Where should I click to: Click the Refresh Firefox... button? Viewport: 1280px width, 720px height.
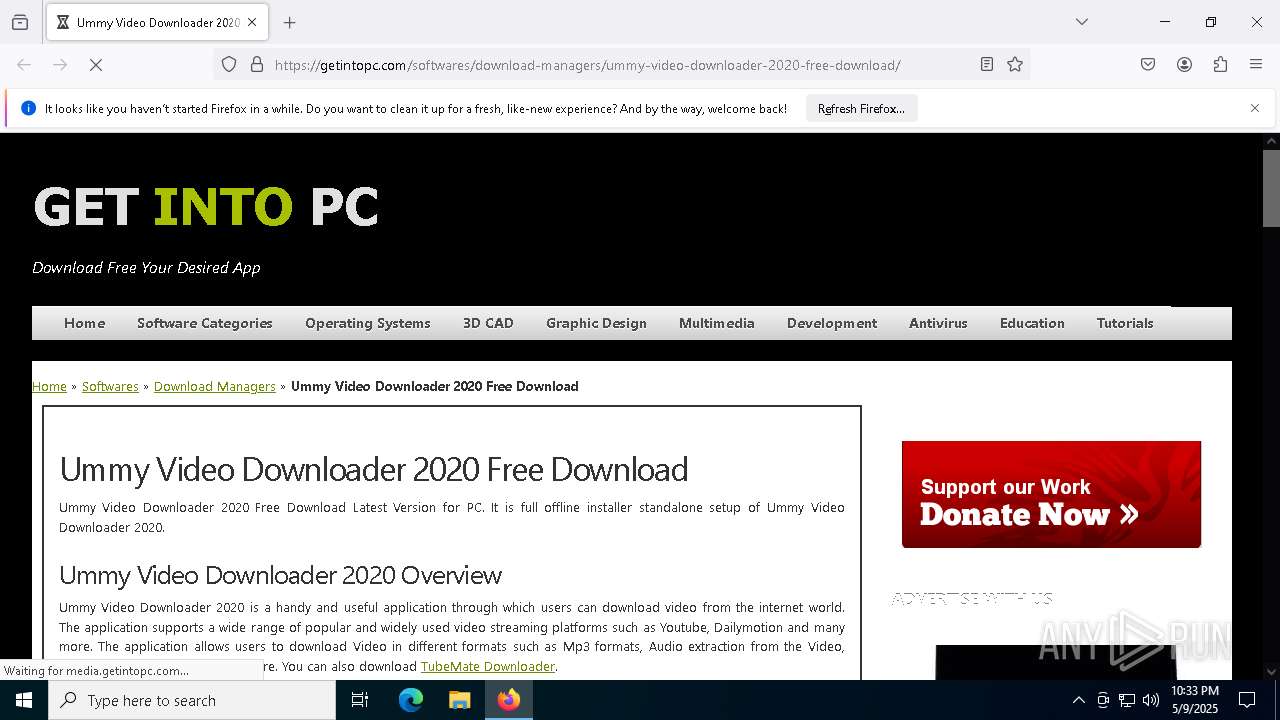tap(861, 109)
